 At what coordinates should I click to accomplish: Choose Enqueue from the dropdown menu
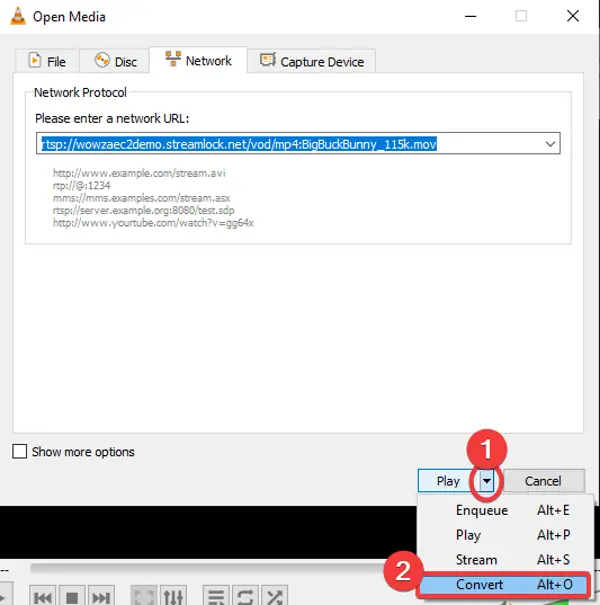click(505, 510)
